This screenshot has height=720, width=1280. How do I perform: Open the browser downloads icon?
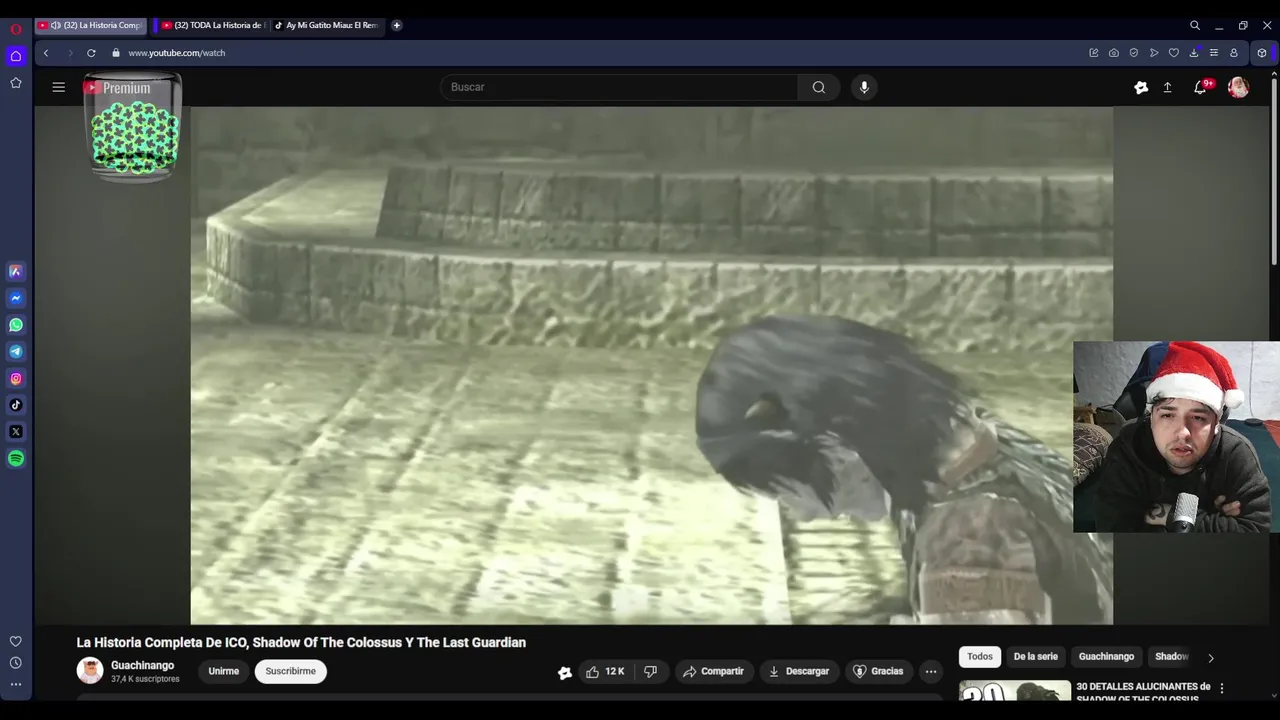[1194, 53]
